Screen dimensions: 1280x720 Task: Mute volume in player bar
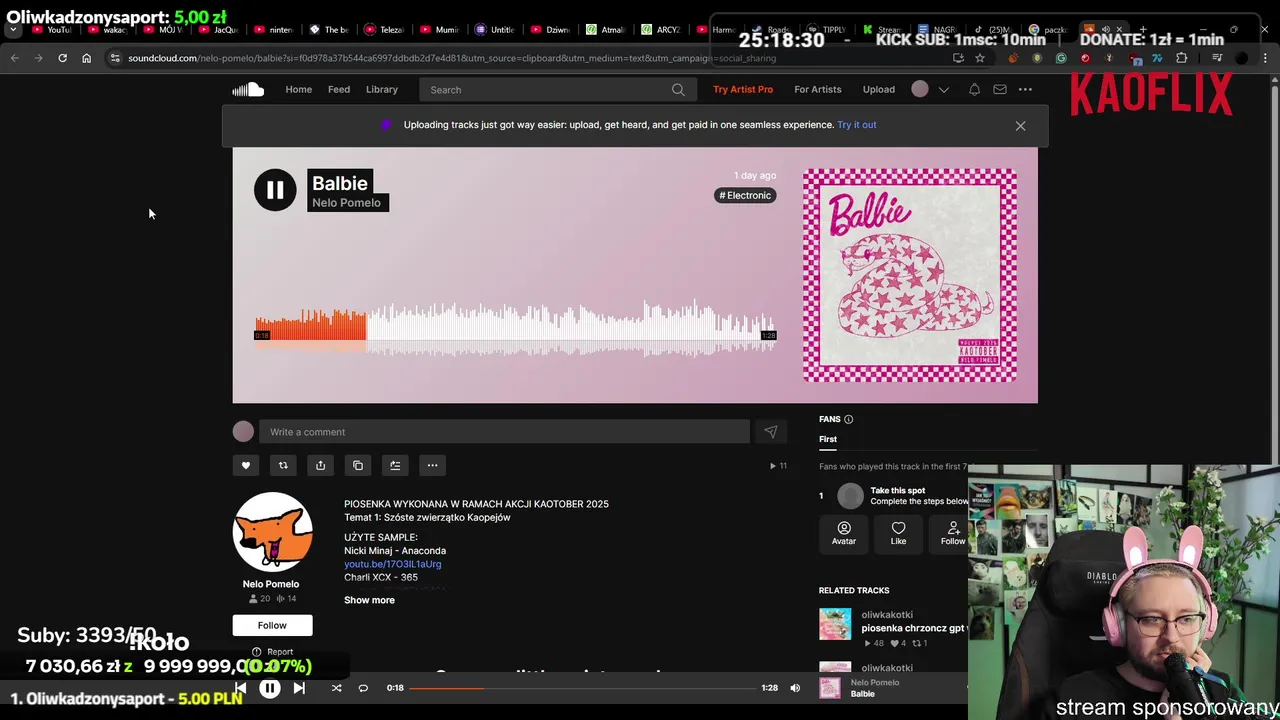click(795, 688)
